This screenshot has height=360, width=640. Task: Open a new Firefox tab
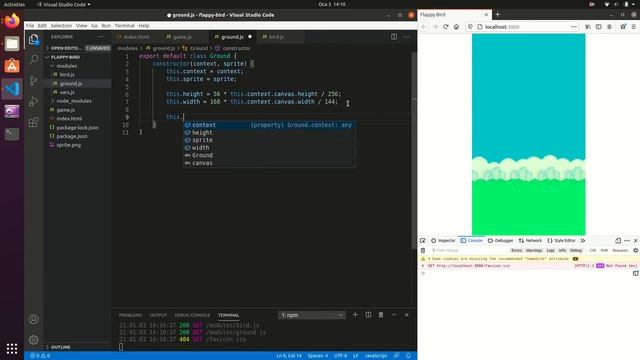click(498, 14)
